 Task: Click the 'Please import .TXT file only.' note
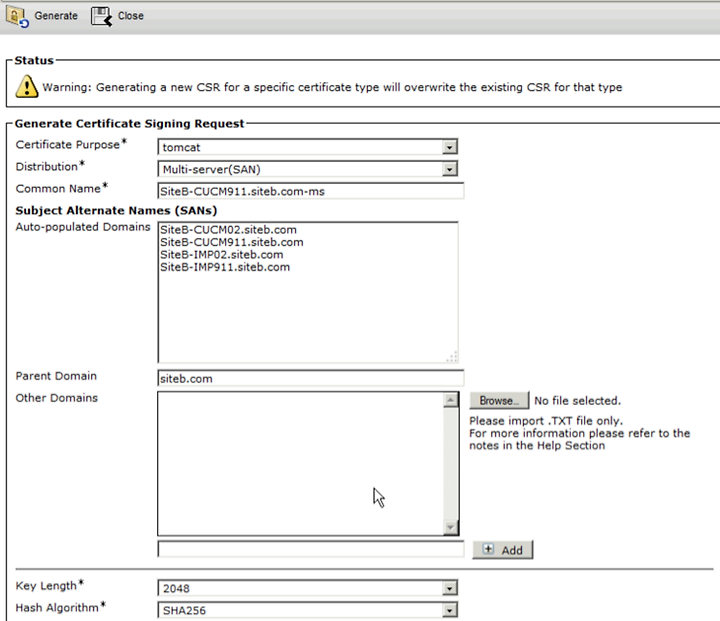(x=546, y=421)
